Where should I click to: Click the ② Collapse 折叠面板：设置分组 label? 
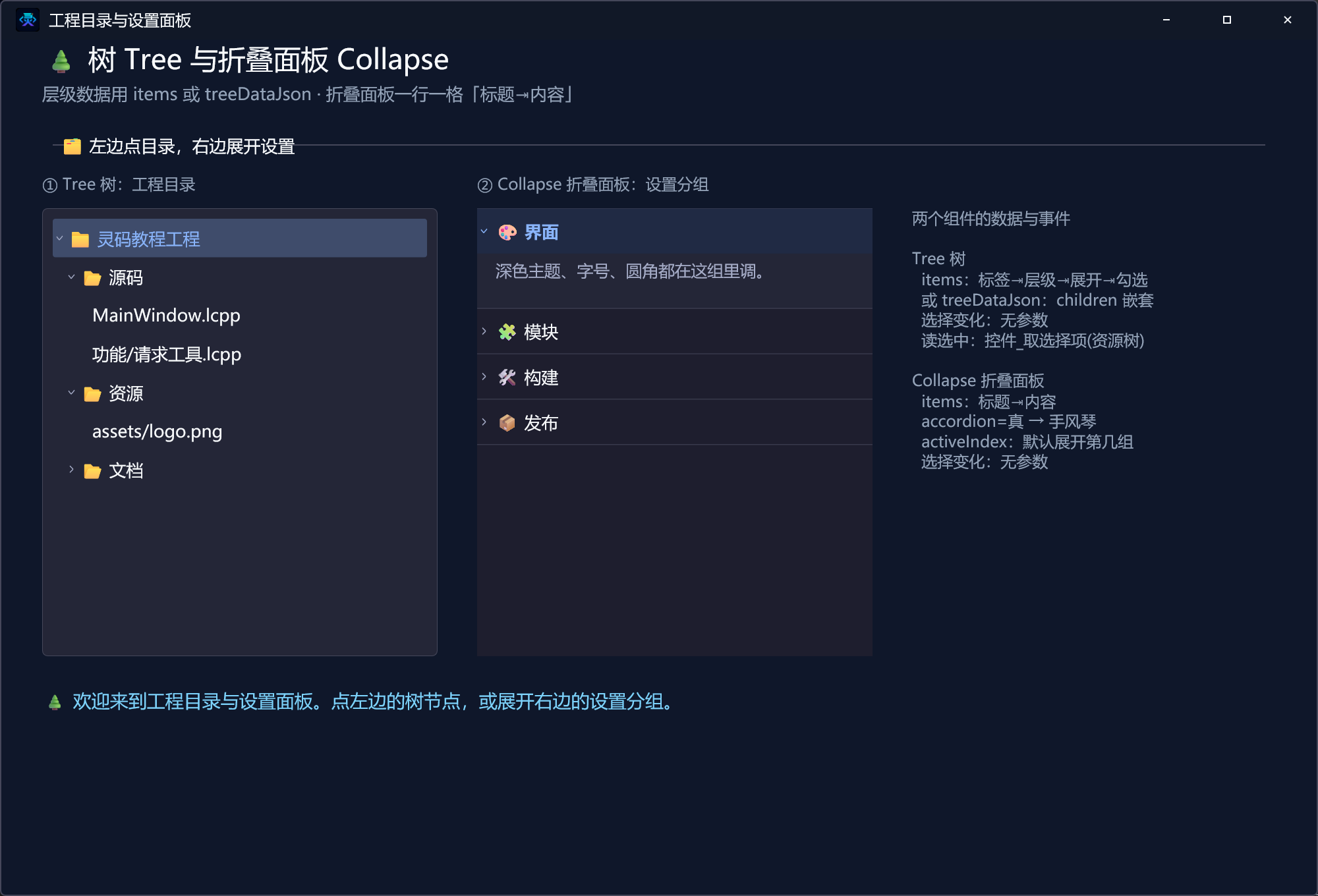[x=593, y=184]
